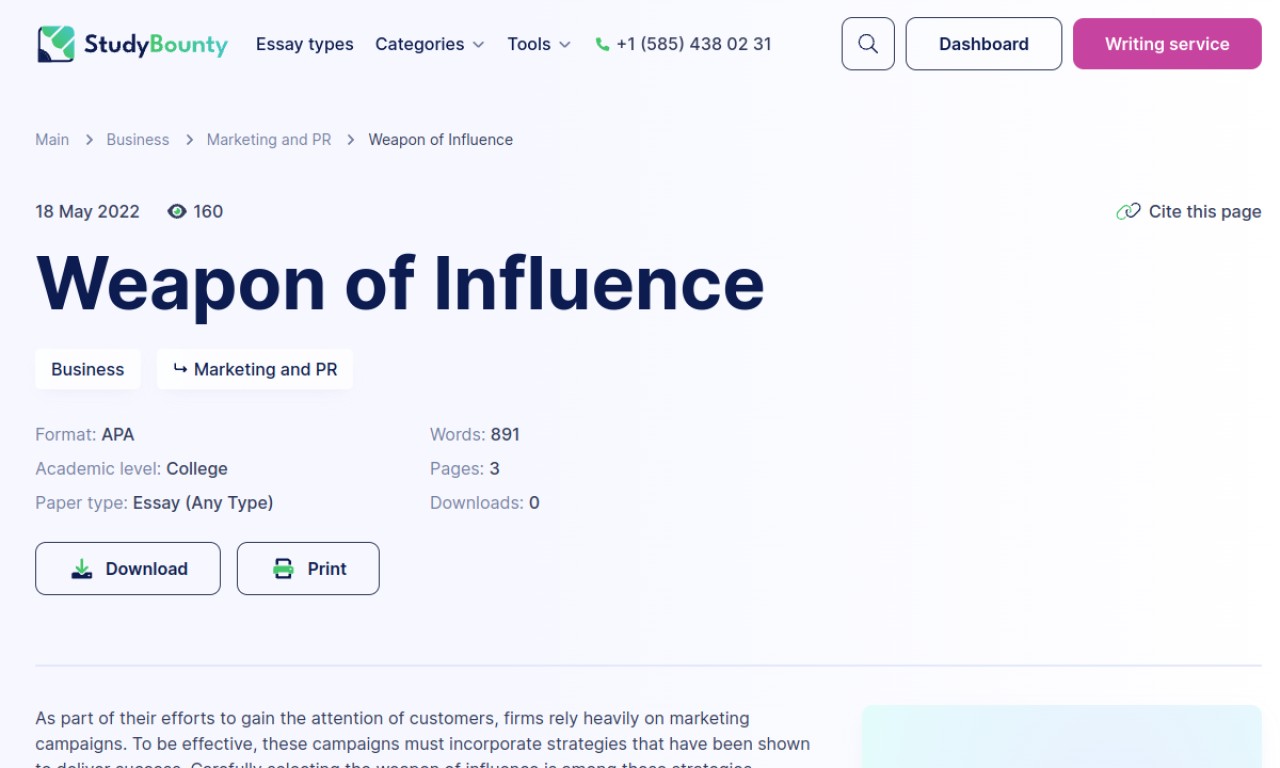The width and height of the screenshot is (1280, 768).
Task: Expand the Categories dropdown
Action: 429,44
